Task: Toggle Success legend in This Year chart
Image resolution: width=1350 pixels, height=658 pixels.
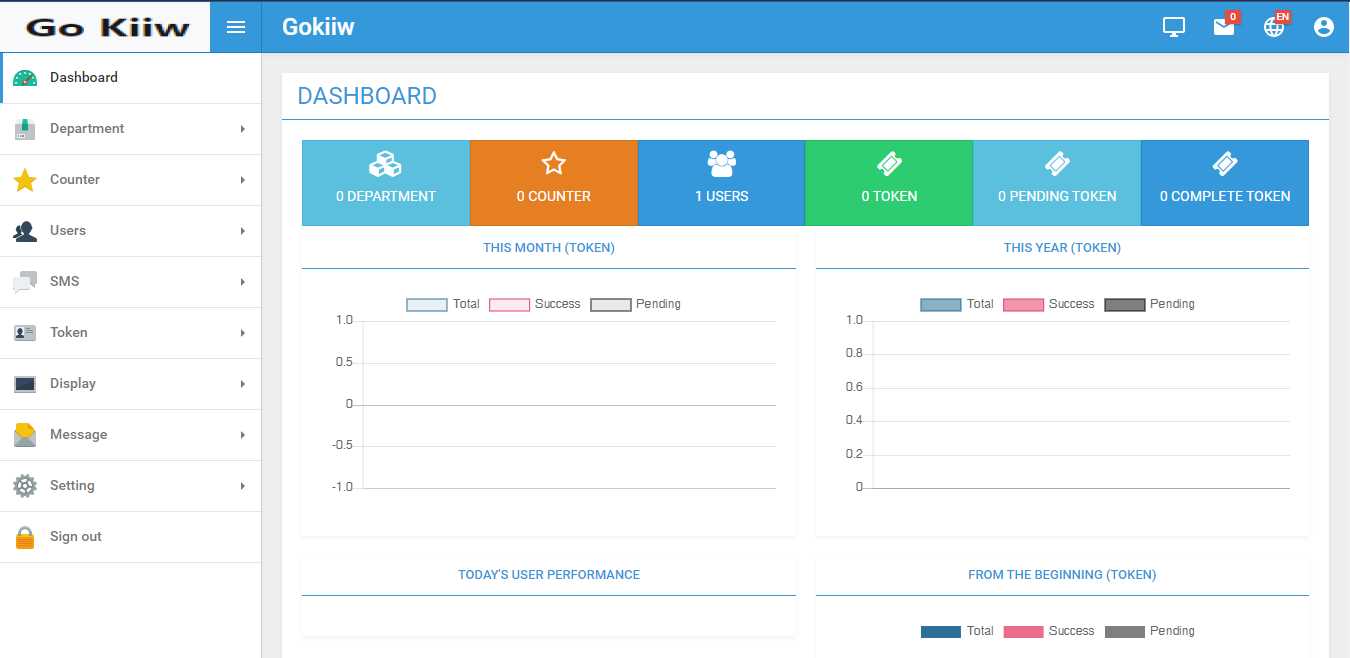Action: 1048,304
